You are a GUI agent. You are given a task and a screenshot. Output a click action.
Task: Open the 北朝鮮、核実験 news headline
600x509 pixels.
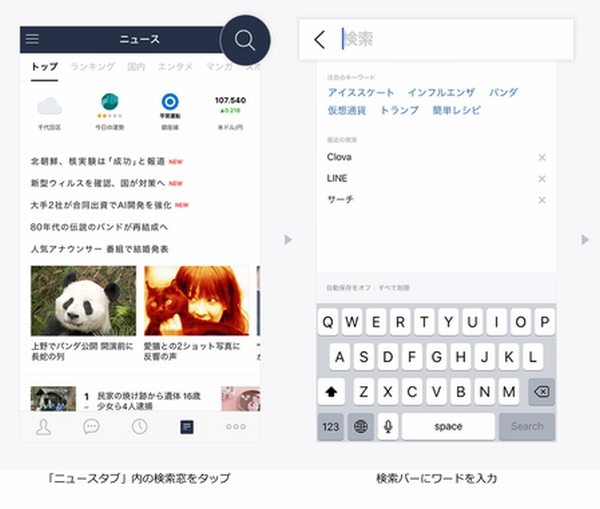(97, 160)
